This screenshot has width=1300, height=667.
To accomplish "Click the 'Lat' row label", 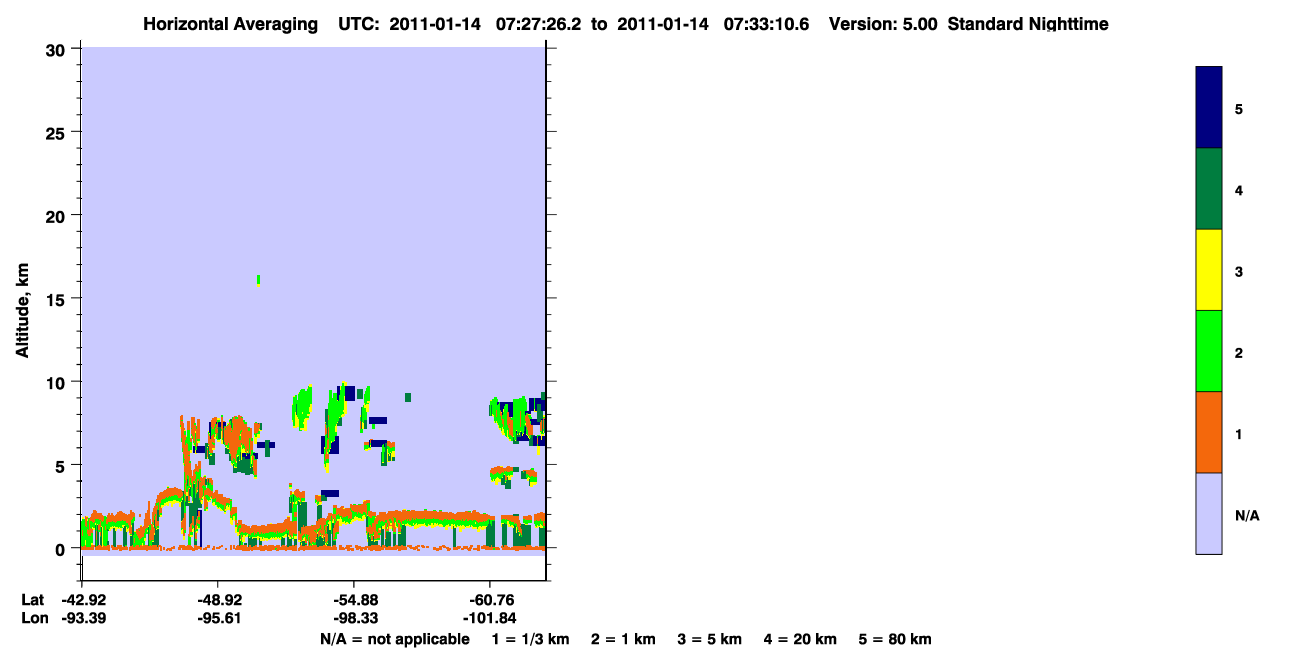I will coord(32,600).
